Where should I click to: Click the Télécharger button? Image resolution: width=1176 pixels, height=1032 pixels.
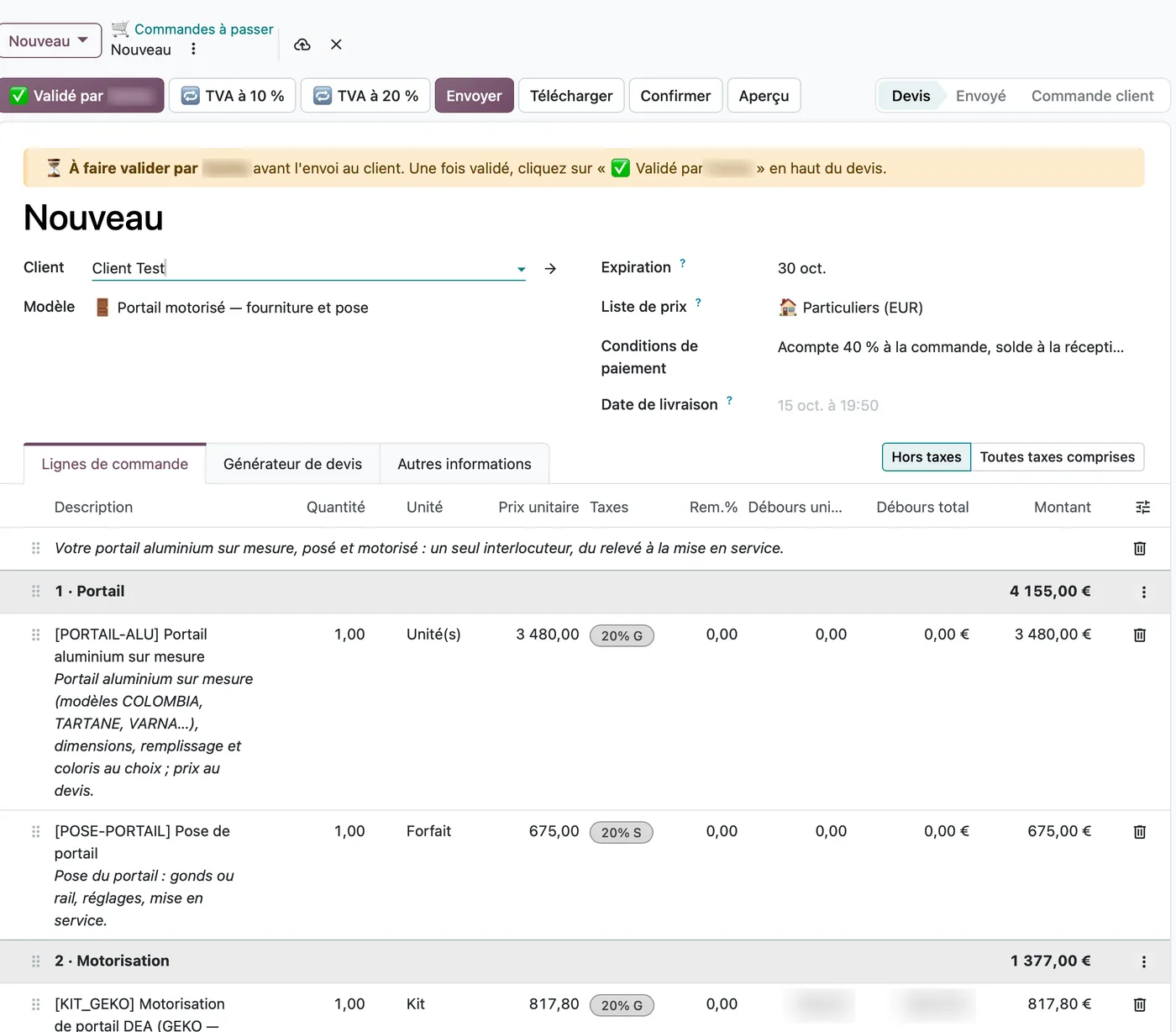click(x=571, y=95)
